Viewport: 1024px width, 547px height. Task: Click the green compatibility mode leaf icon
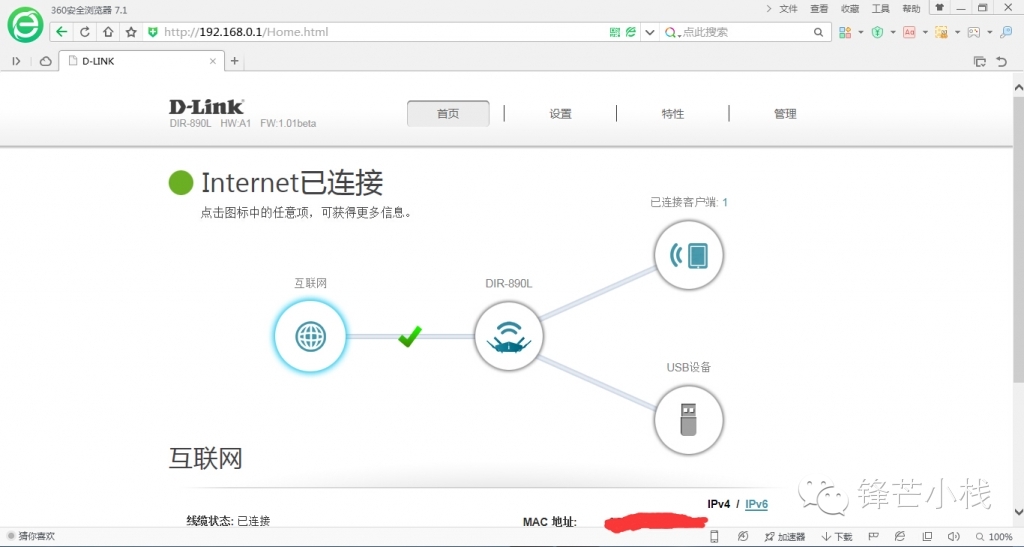point(631,32)
